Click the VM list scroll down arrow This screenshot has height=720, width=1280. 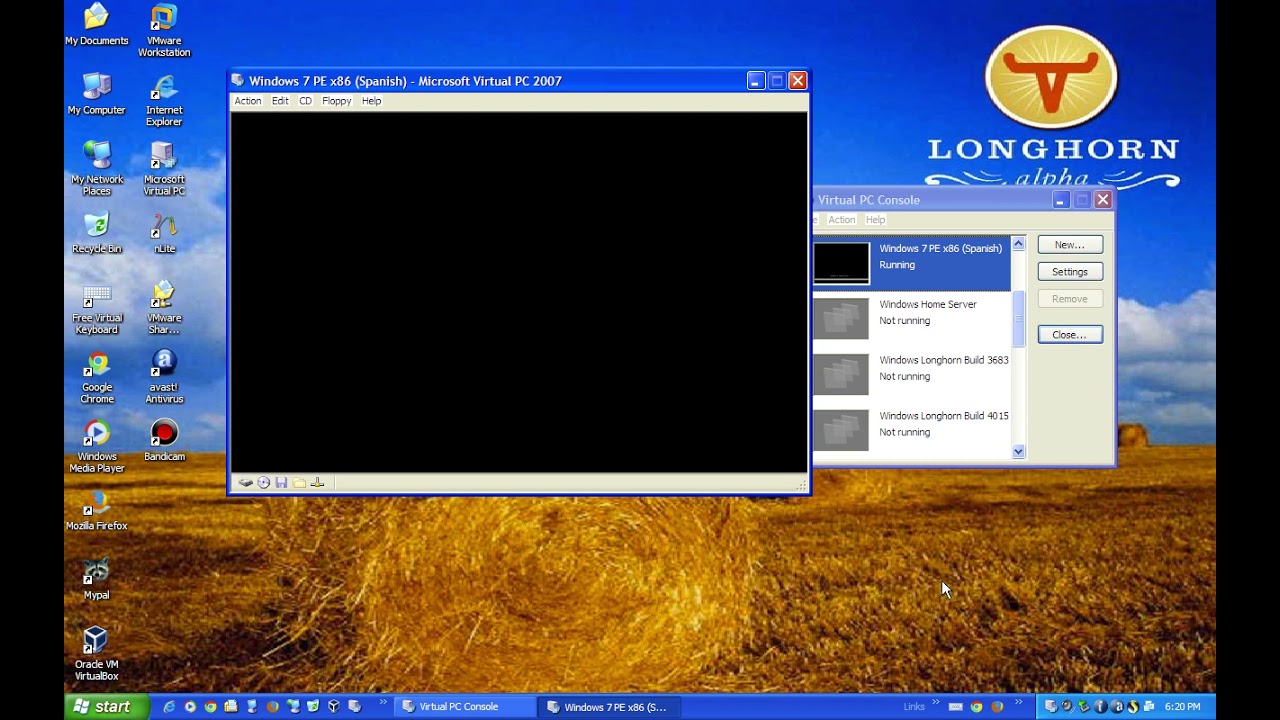click(1018, 452)
